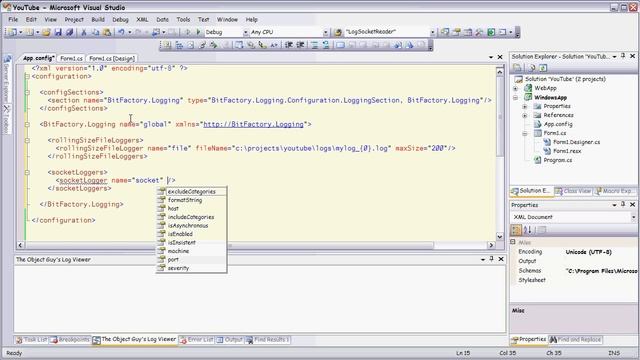The image size is (640, 360).
Task: Pick severity from the IntelliSense list
Action: point(178,268)
